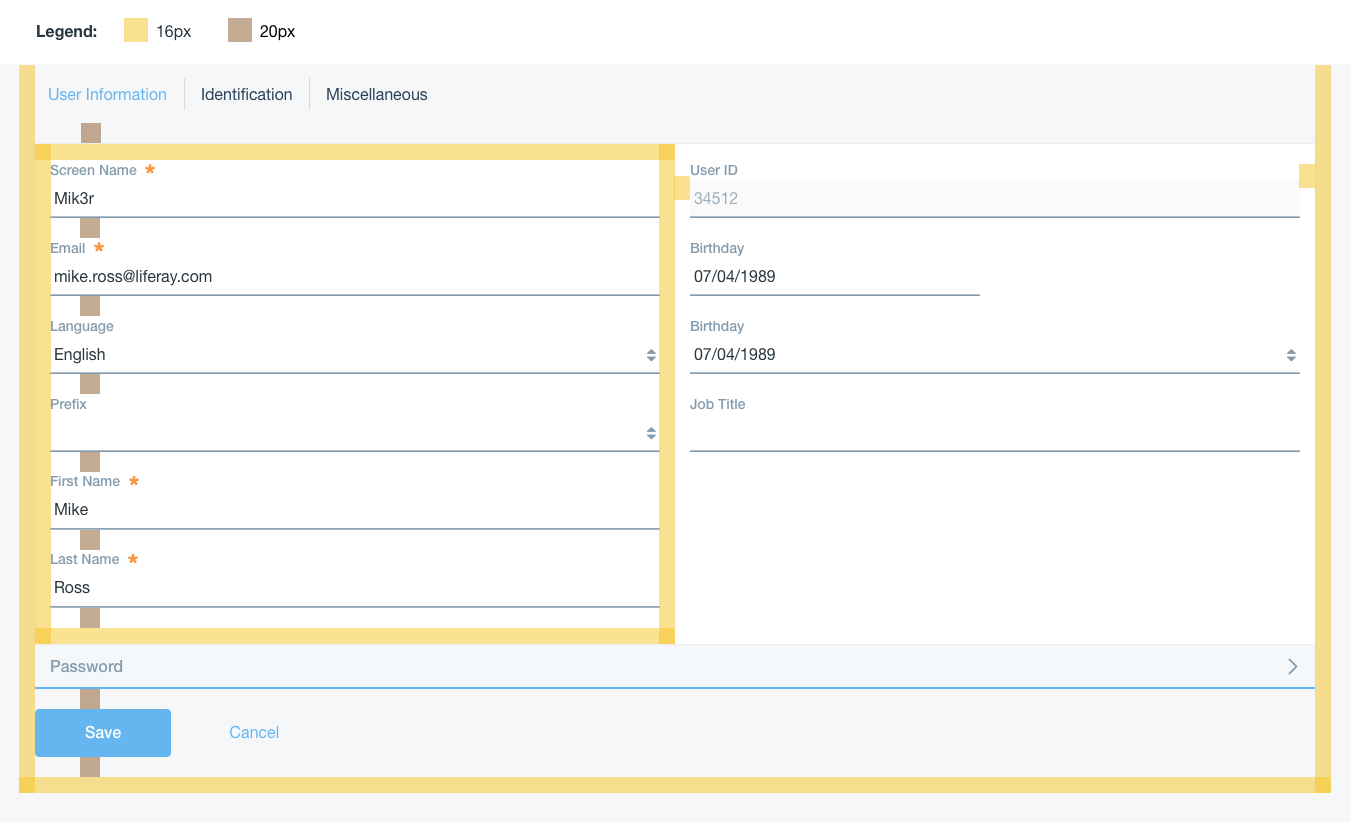Expand the Password section chevron
The image size is (1351, 822).
point(1292,666)
